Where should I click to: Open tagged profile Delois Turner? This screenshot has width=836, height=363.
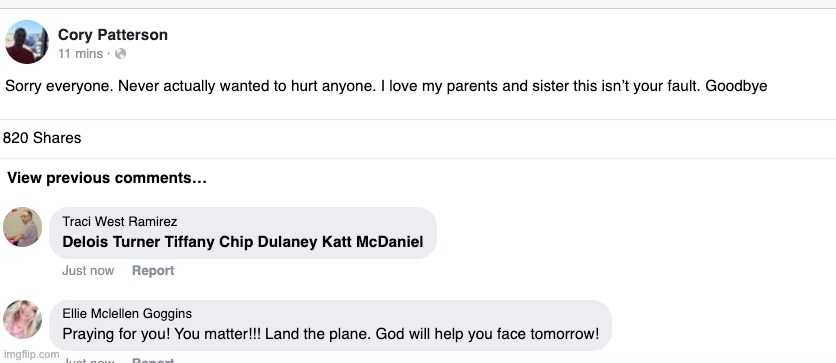[111, 242]
